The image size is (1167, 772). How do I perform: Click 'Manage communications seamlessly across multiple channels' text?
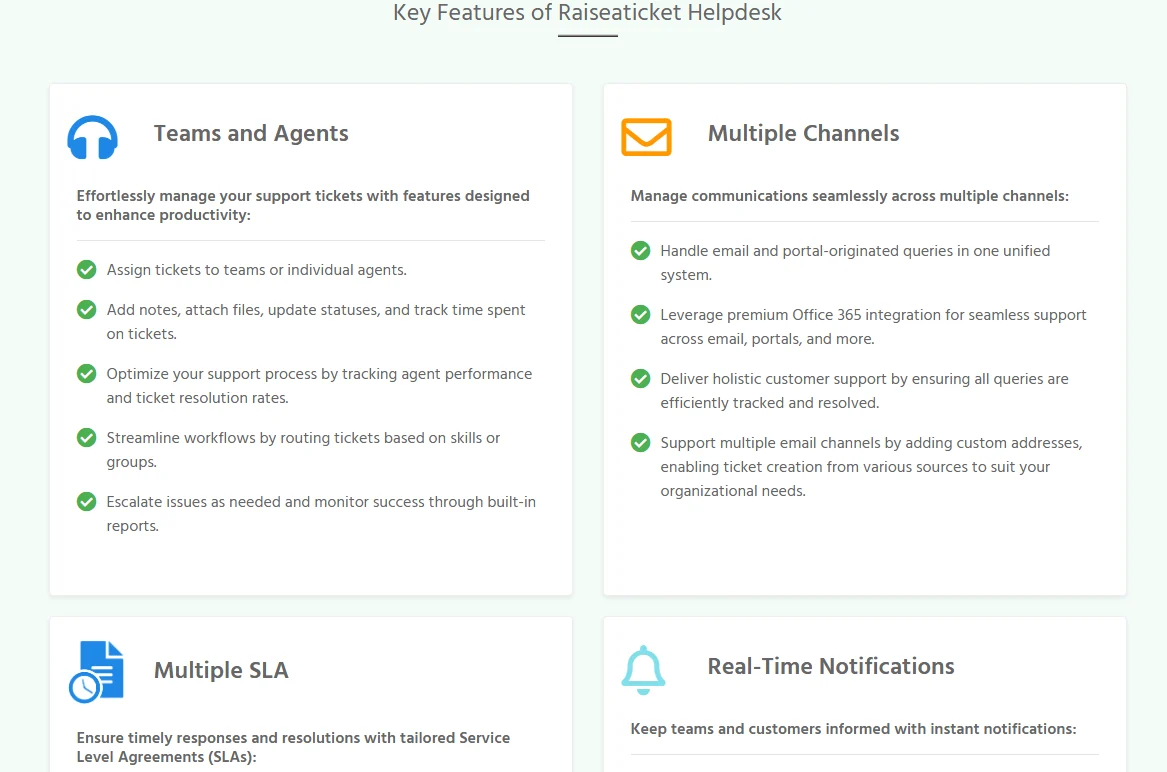(849, 196)
